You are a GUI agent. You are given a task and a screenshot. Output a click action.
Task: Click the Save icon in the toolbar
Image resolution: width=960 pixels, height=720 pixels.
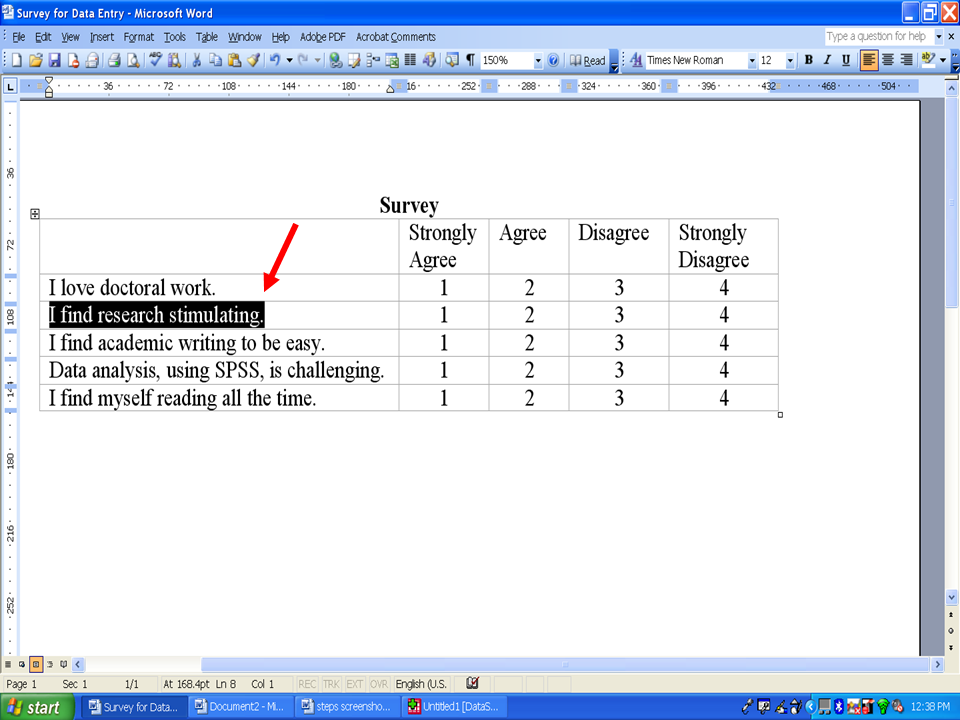55,60
